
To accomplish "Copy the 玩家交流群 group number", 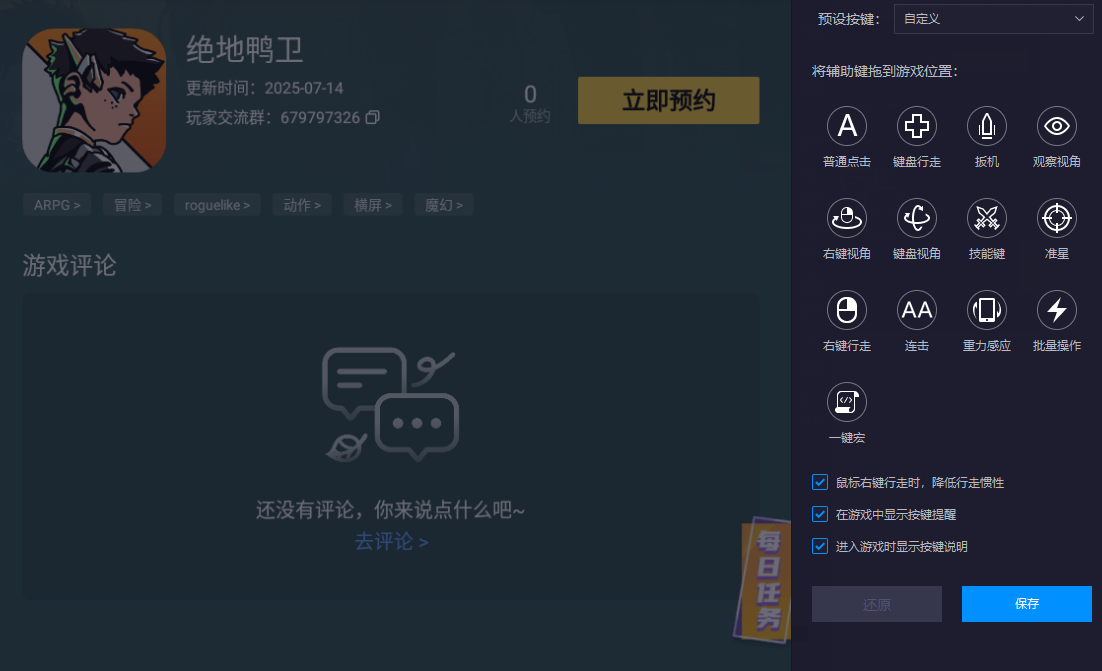I will coord(372,118).
